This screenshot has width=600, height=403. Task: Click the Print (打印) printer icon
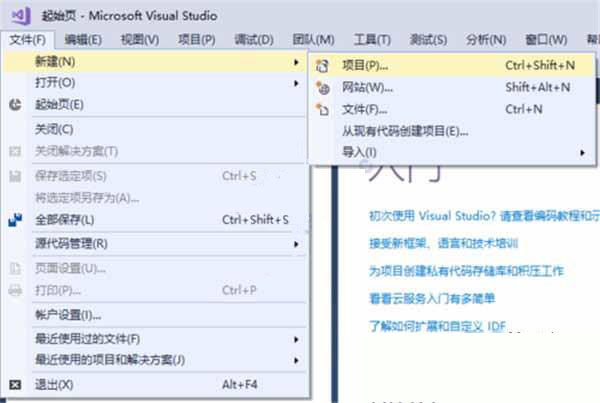[15, 290]
